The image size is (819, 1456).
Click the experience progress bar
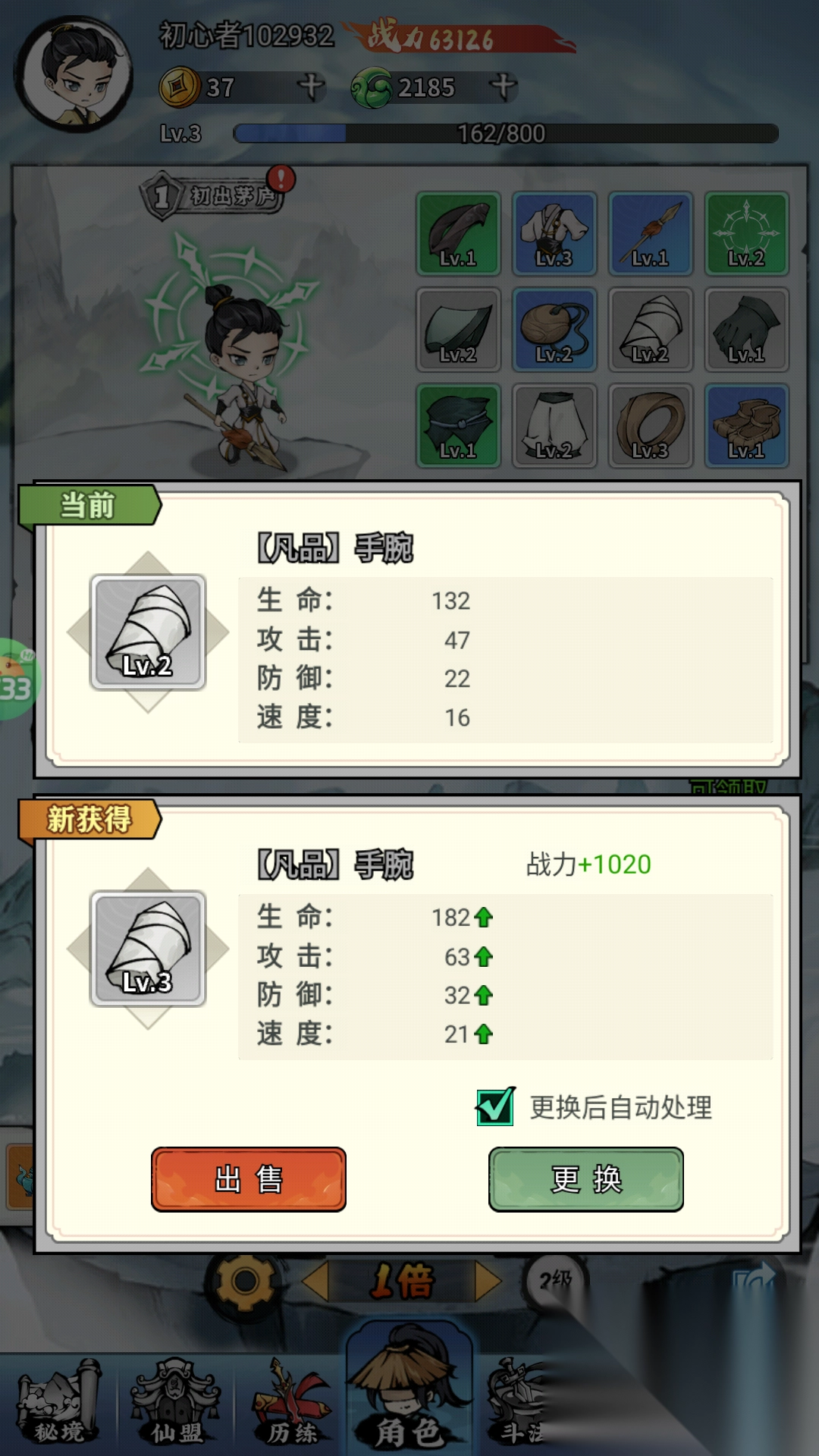click(506, 133)
